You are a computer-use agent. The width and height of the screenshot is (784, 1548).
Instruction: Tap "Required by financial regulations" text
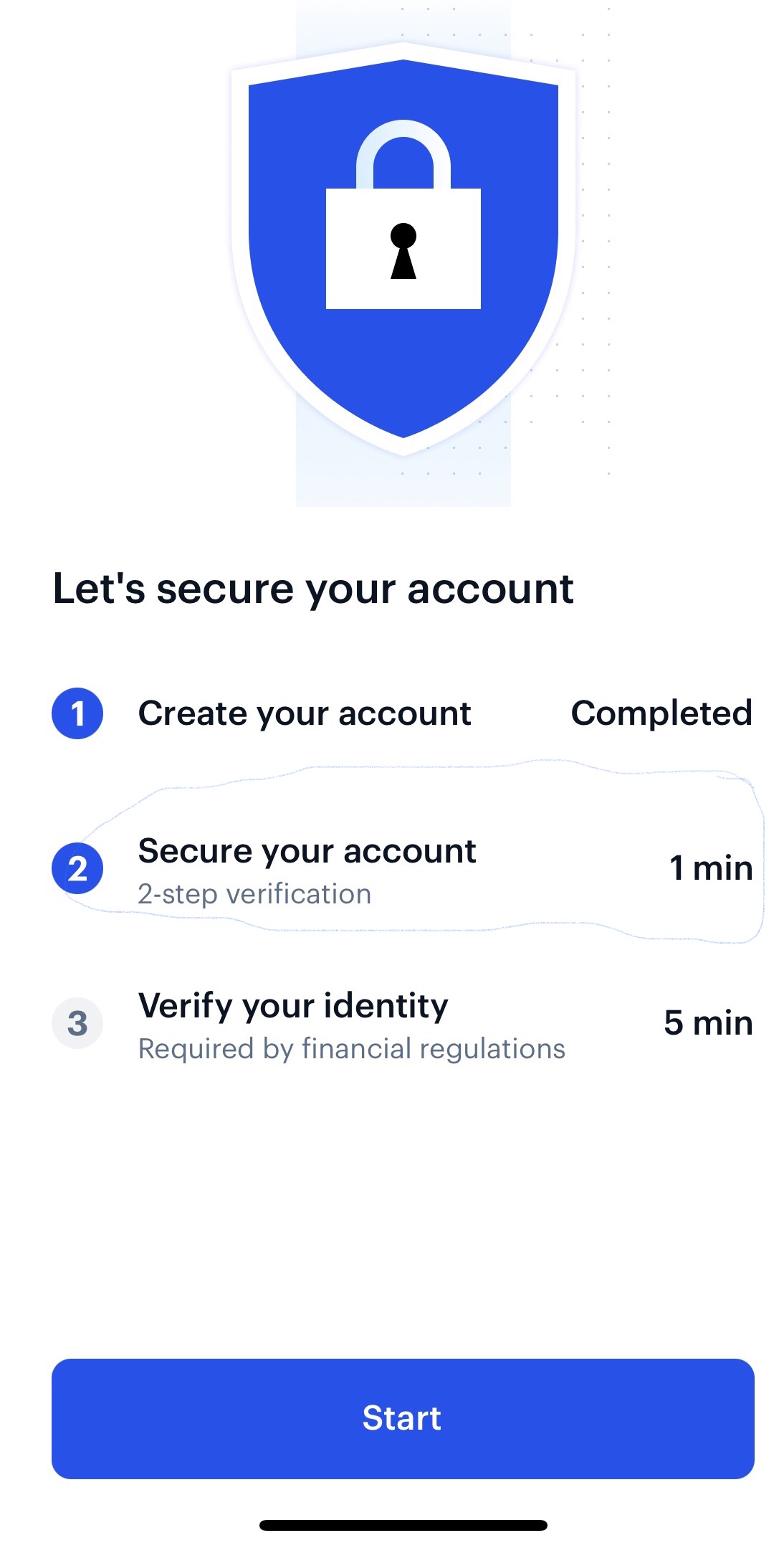pos(352,1049)
